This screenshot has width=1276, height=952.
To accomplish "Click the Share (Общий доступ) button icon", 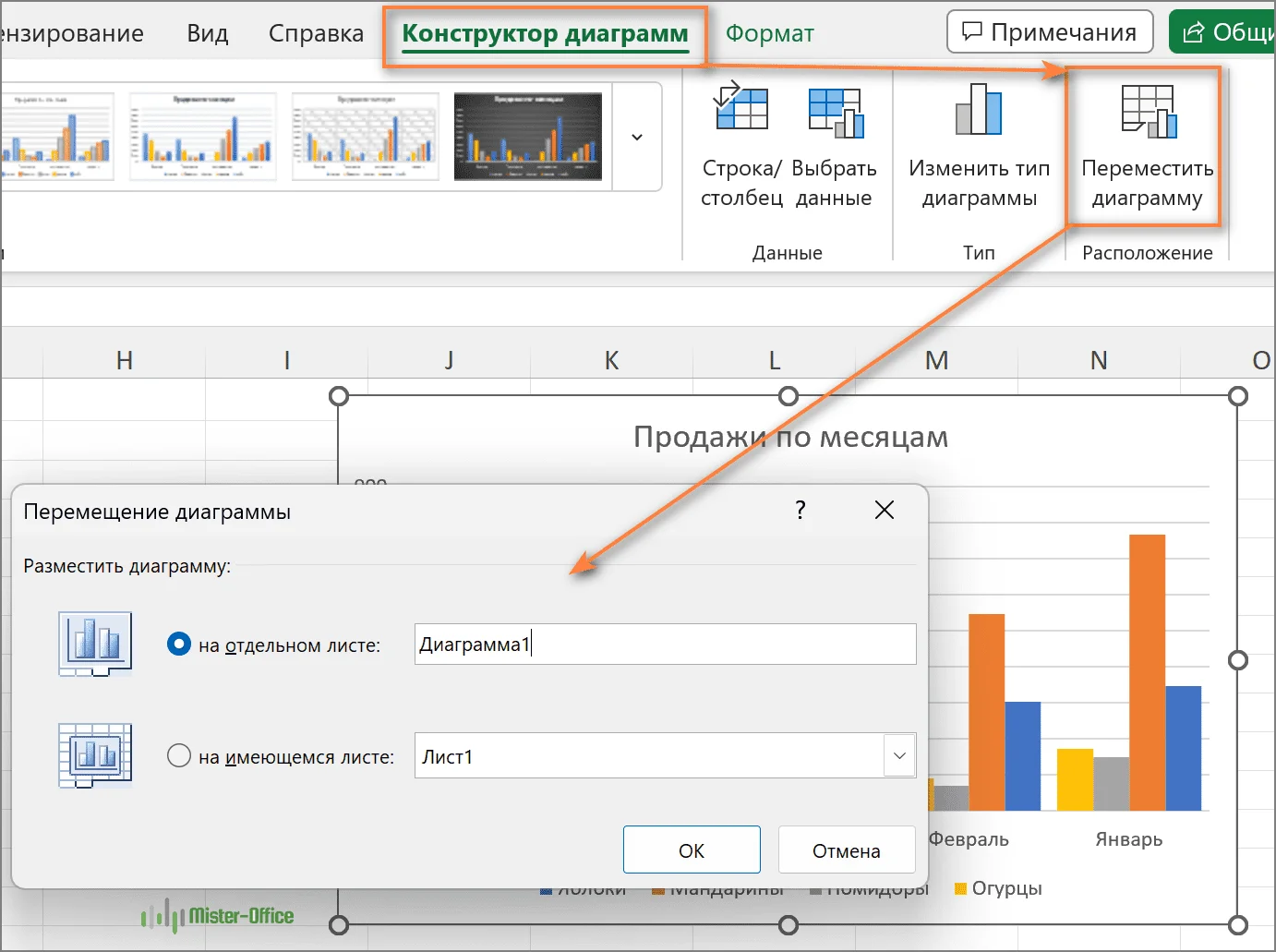I will 1194,32.
